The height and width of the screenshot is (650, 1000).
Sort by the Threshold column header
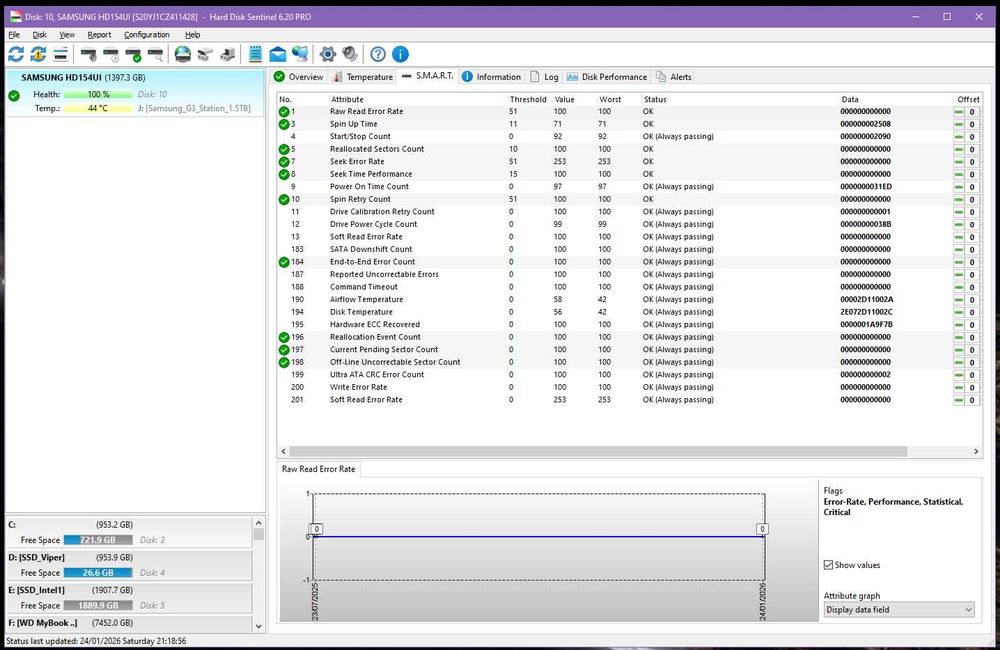(528, 100)
